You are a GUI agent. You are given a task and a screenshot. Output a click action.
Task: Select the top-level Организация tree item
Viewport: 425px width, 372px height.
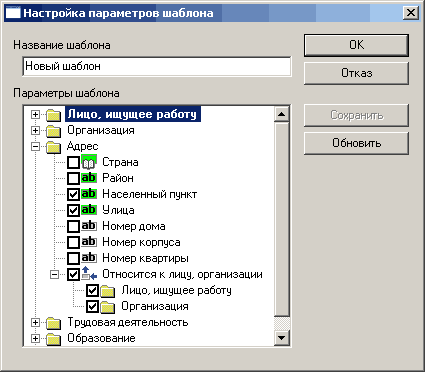tap(101, 130)
